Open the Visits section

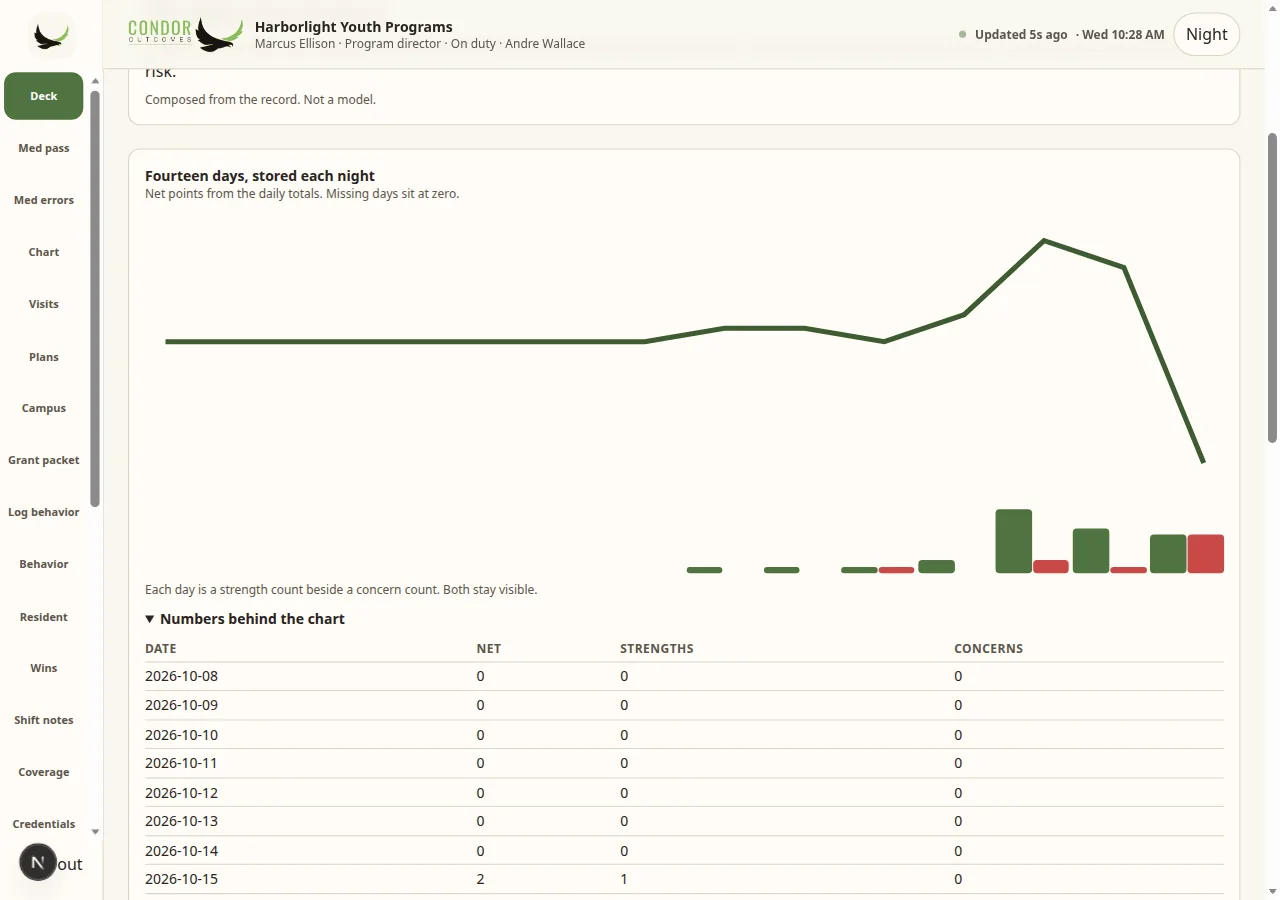[44, 304]
